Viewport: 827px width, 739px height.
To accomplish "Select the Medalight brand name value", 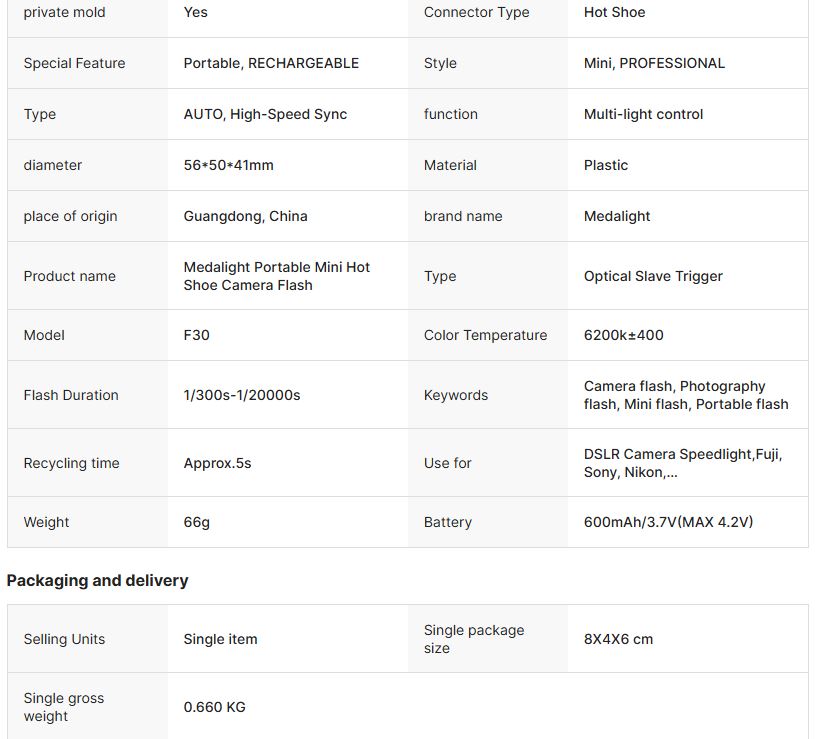I will point(617,216).
